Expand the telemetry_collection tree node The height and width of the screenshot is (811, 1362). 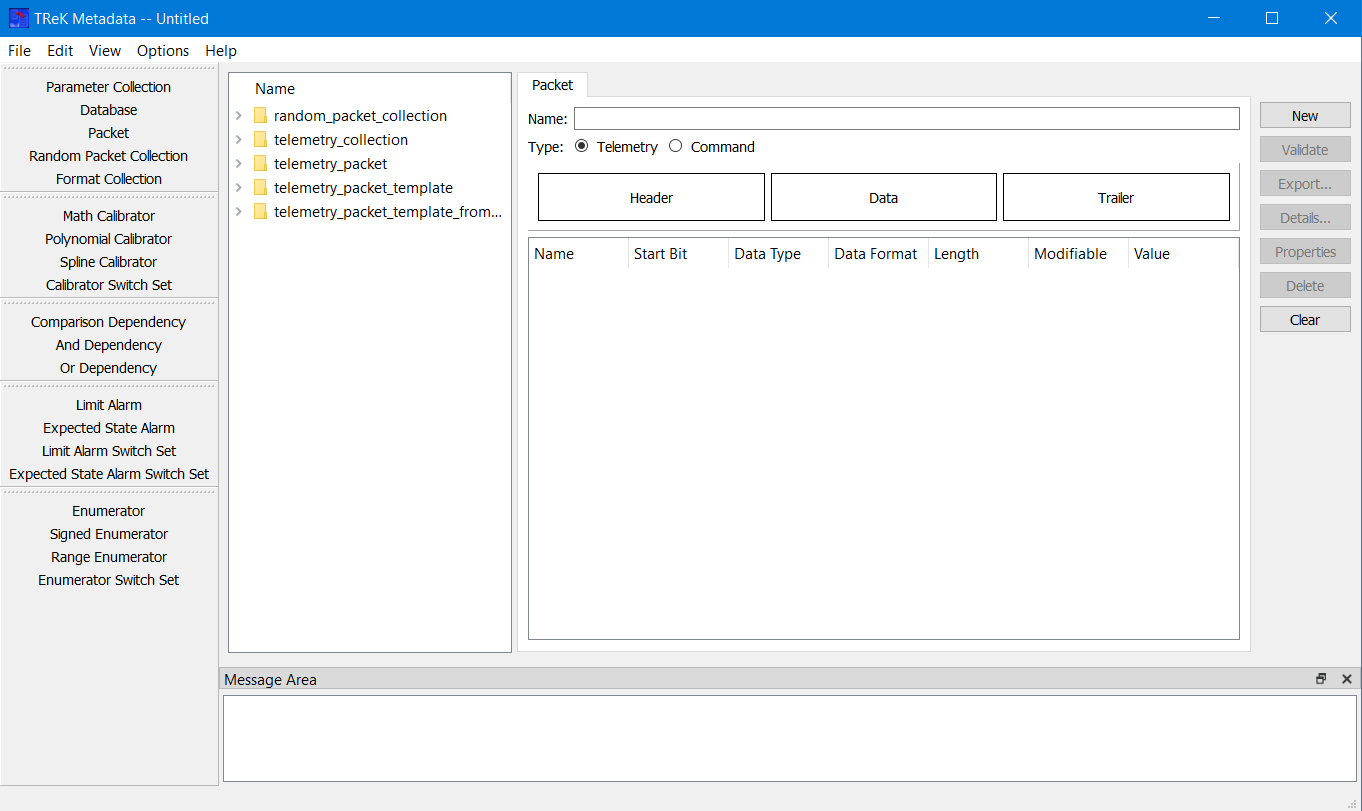tap(239, 140)
